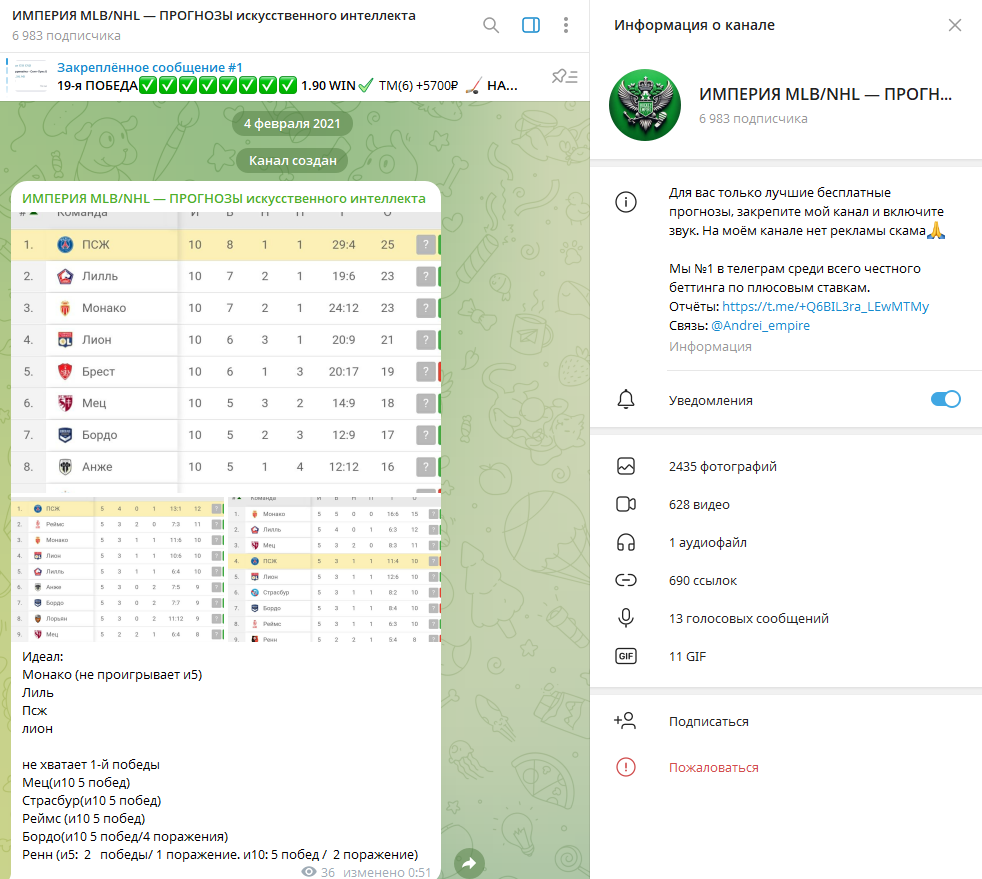This screenshot has width=982, height=879.
Task: Open the bottom-right small standings image
Action: tap(335, 569)
